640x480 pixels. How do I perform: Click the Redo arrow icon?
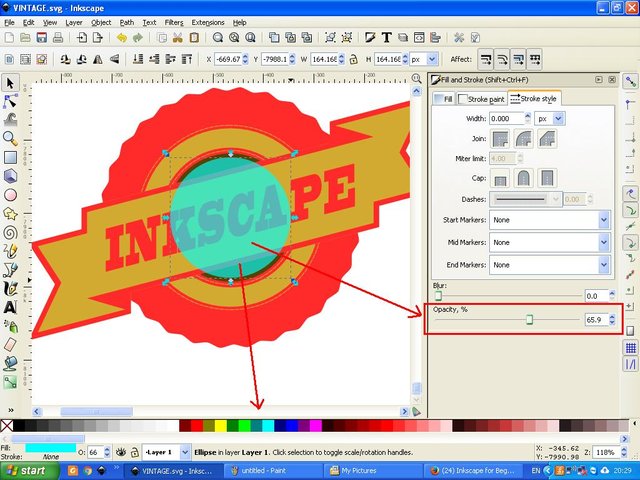point(138,38)
